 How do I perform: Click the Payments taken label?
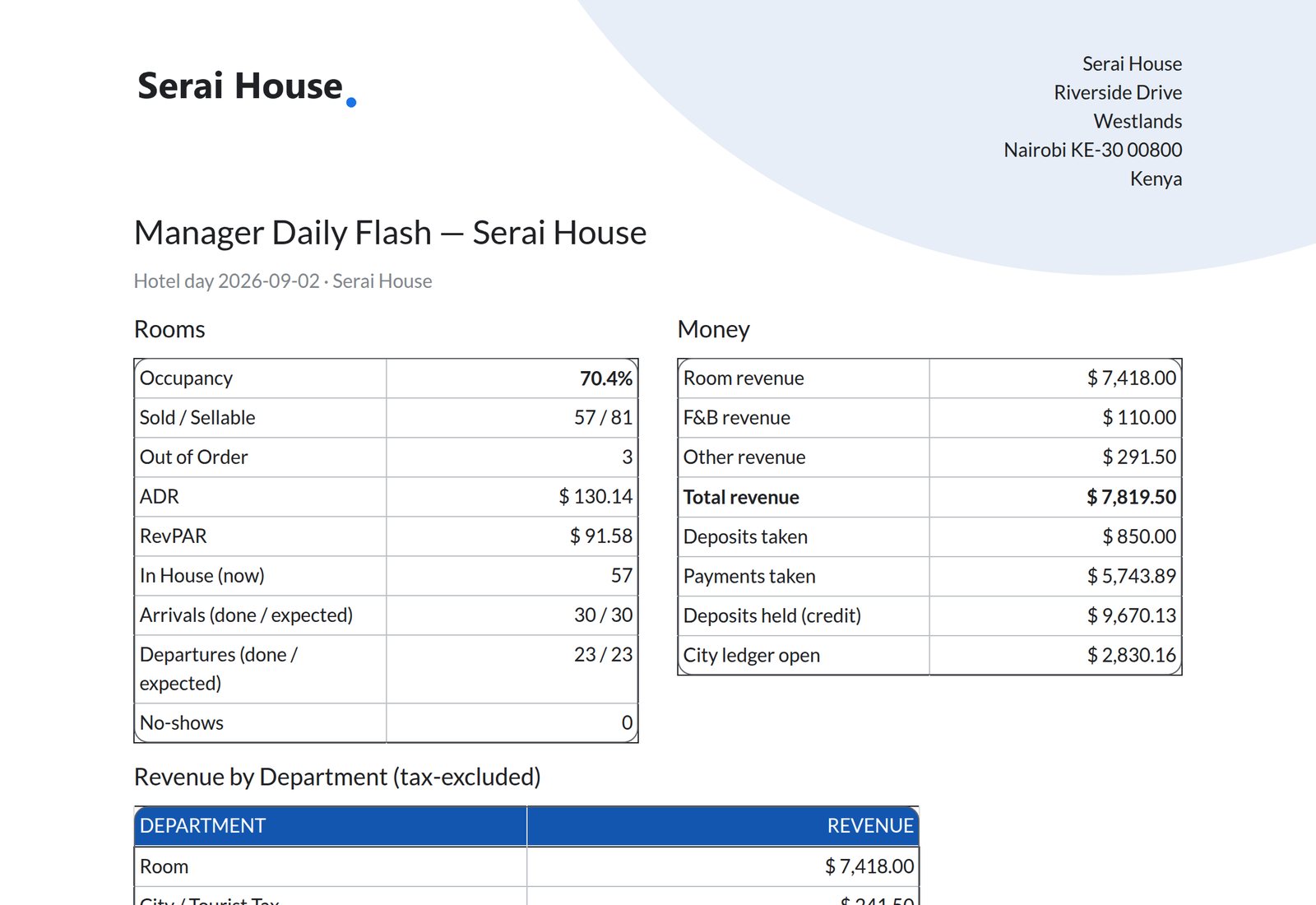(x=749, y=577)
